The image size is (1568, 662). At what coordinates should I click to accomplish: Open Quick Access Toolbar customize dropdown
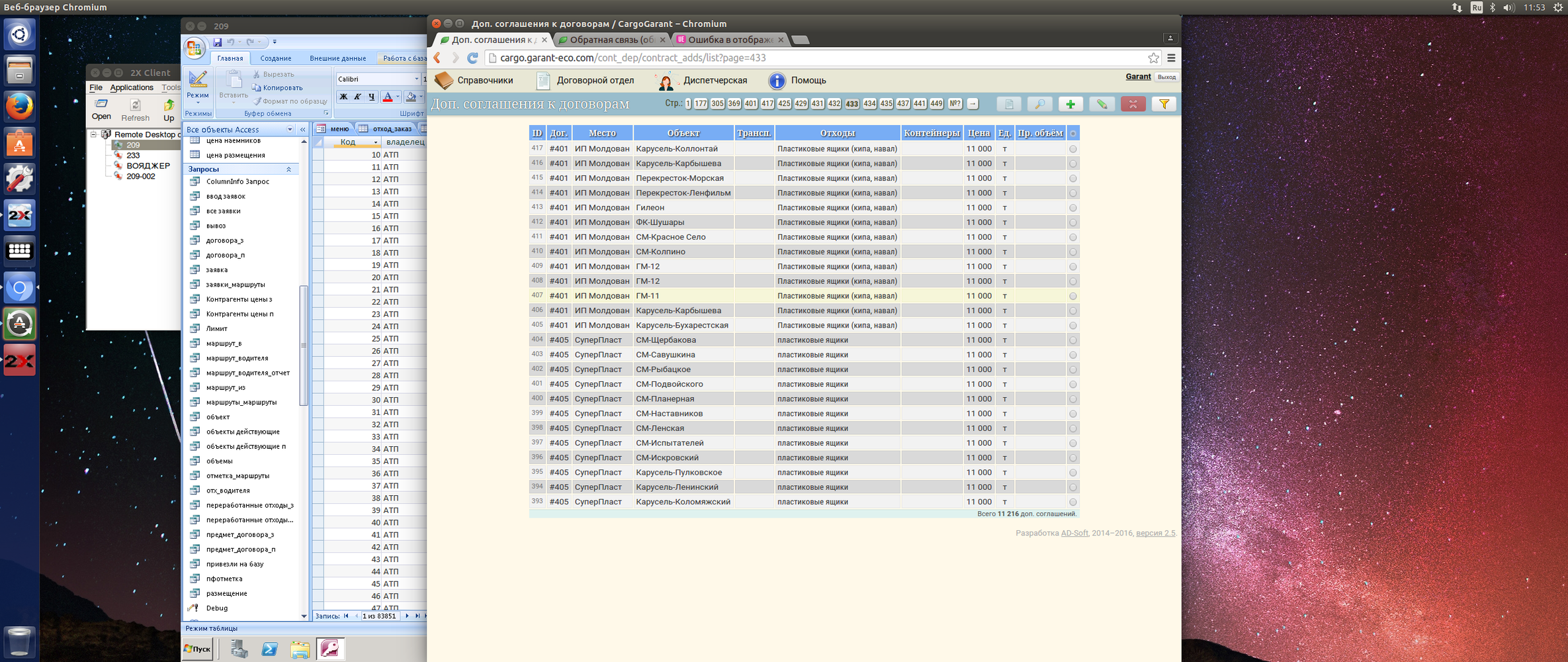(x=275, y=42)
